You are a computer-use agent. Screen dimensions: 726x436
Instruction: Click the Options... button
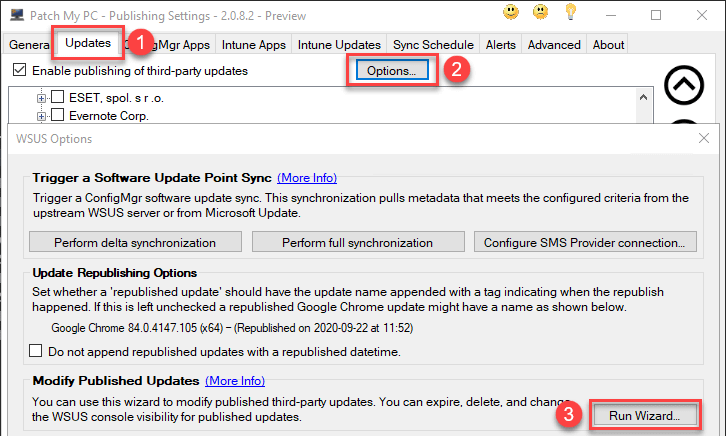coord(392,70)
